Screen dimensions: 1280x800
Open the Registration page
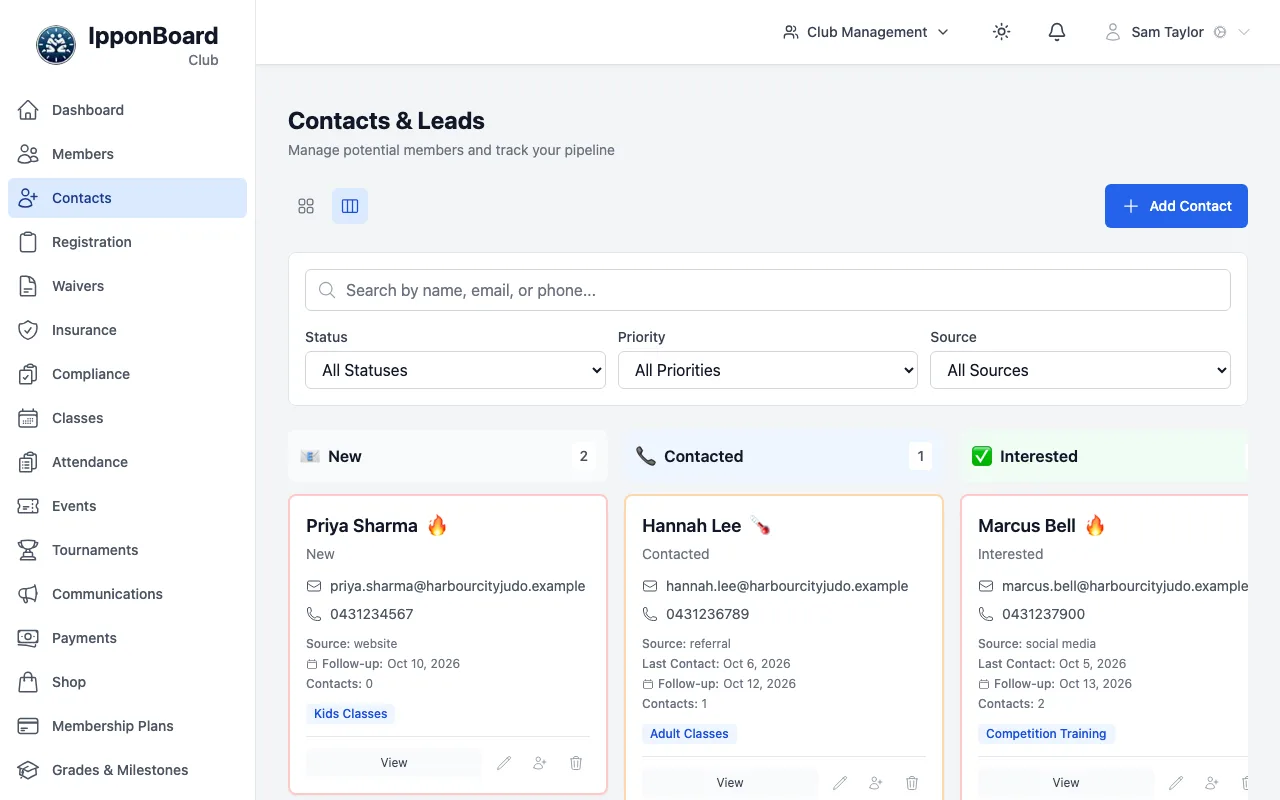pyautogui.click(x=127, y=242)
